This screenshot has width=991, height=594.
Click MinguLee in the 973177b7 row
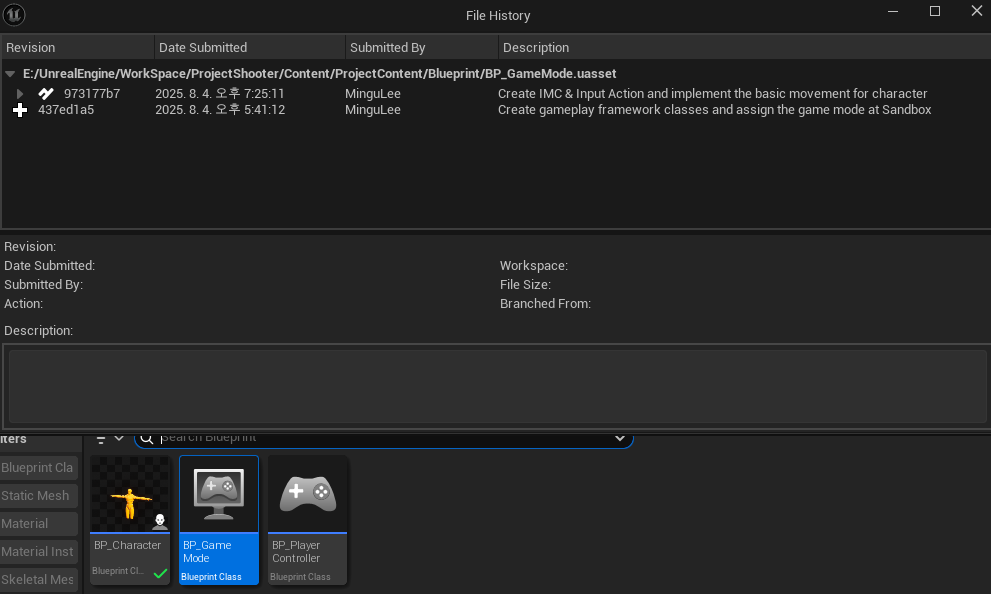click(x=373, y=94)
